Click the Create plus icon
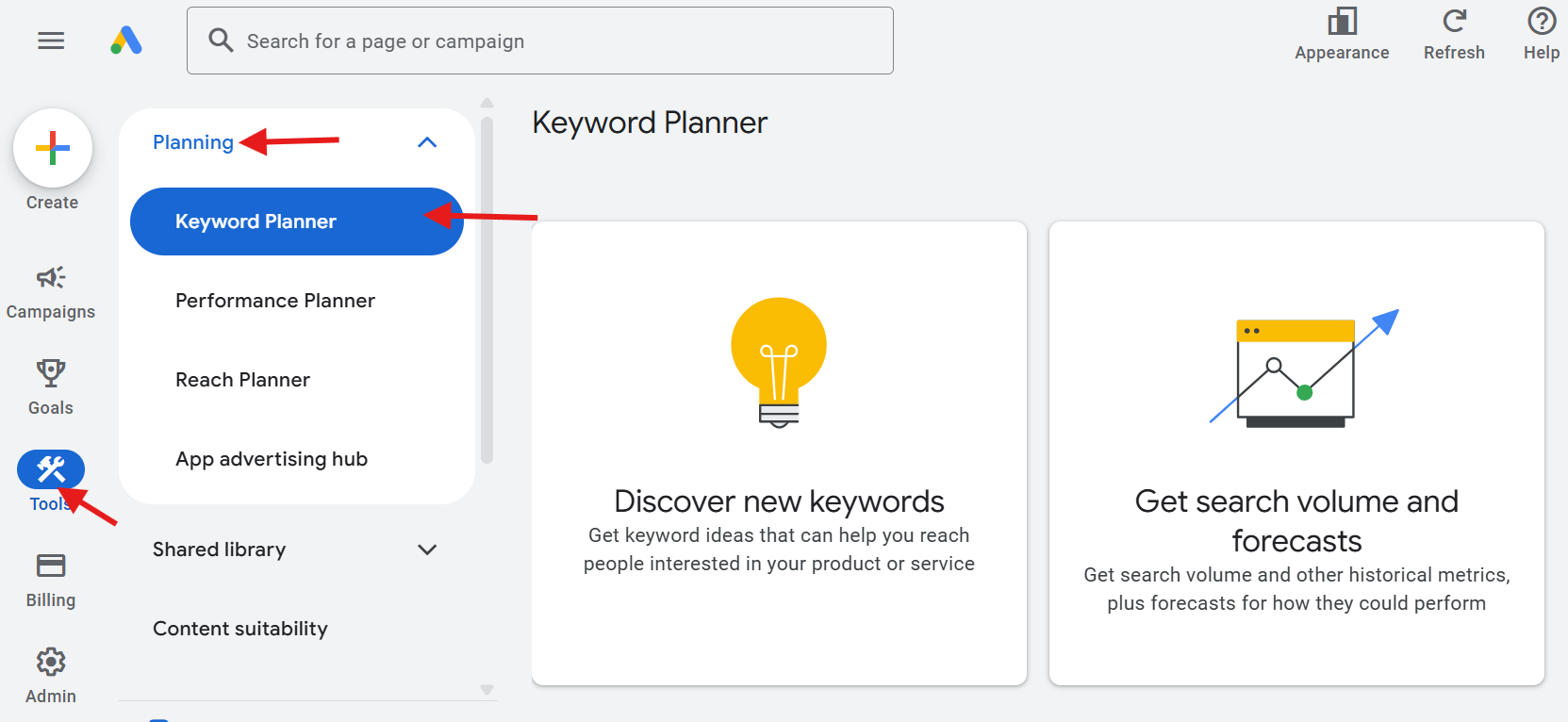 52,148
